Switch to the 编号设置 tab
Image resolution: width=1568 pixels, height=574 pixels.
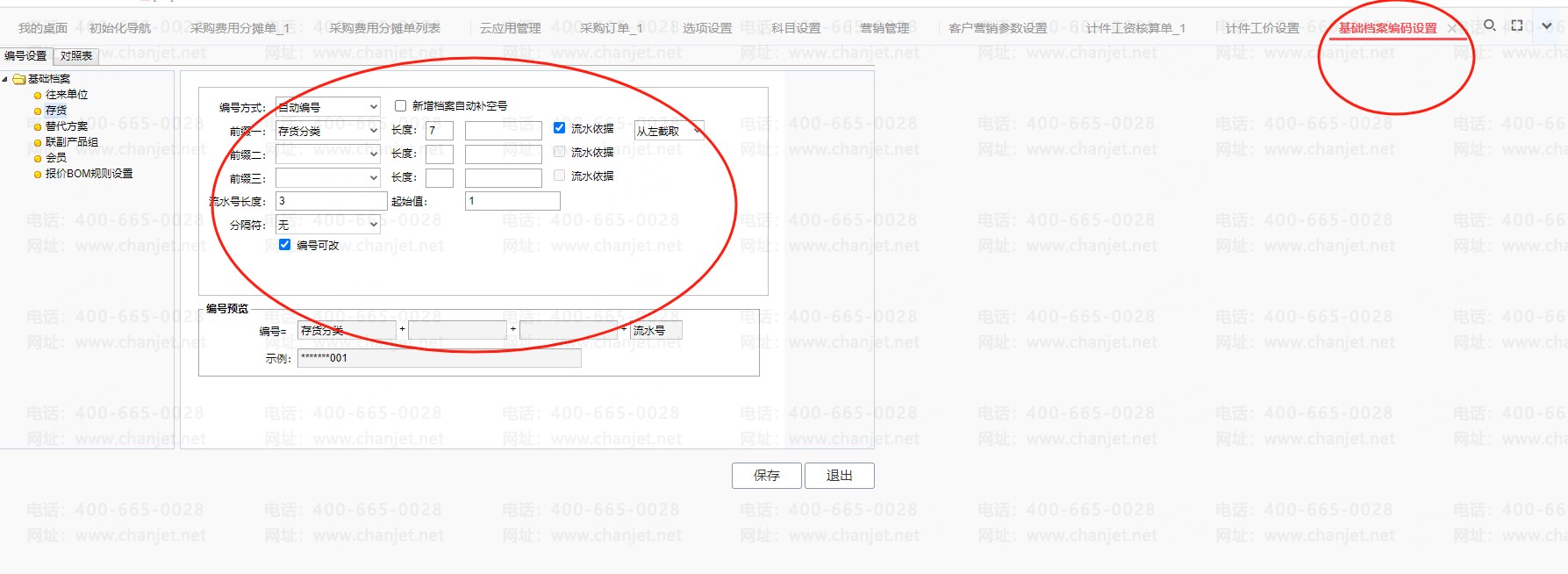click(x=25, y=55)
